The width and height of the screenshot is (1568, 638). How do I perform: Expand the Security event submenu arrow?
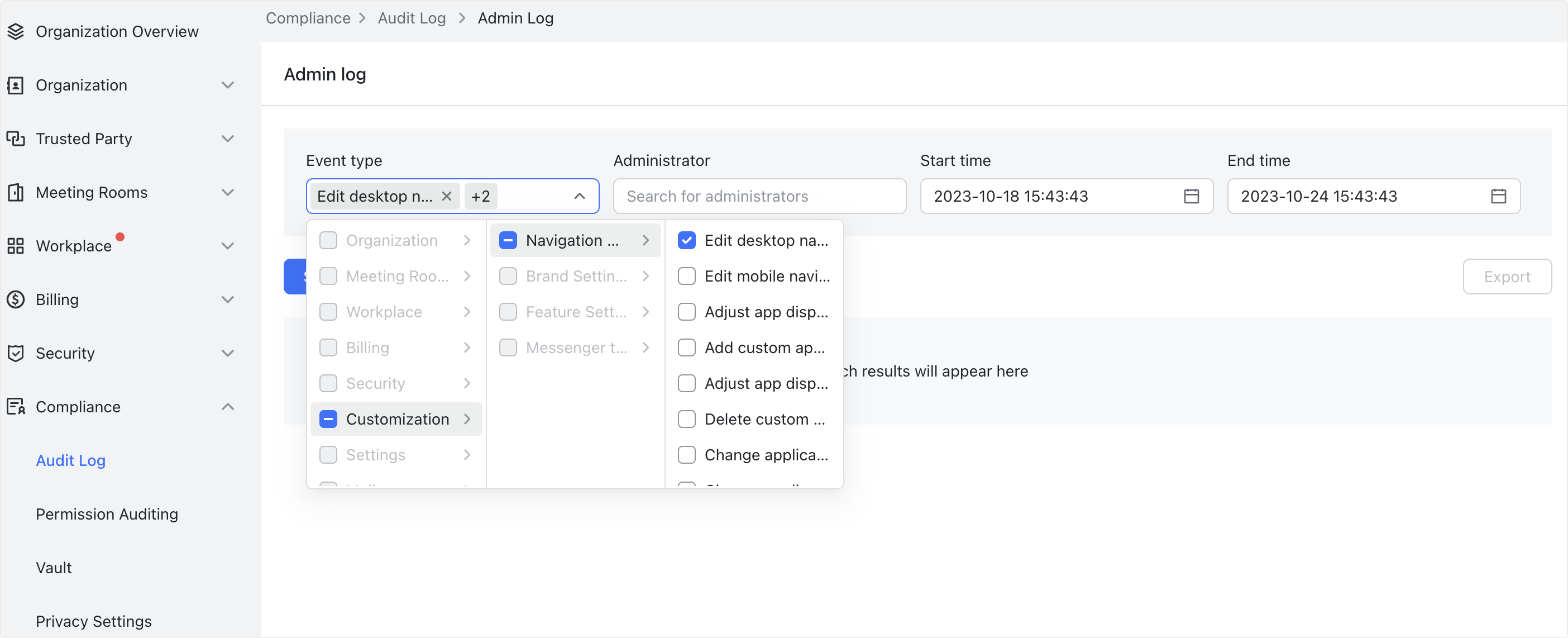click(467, 383)
